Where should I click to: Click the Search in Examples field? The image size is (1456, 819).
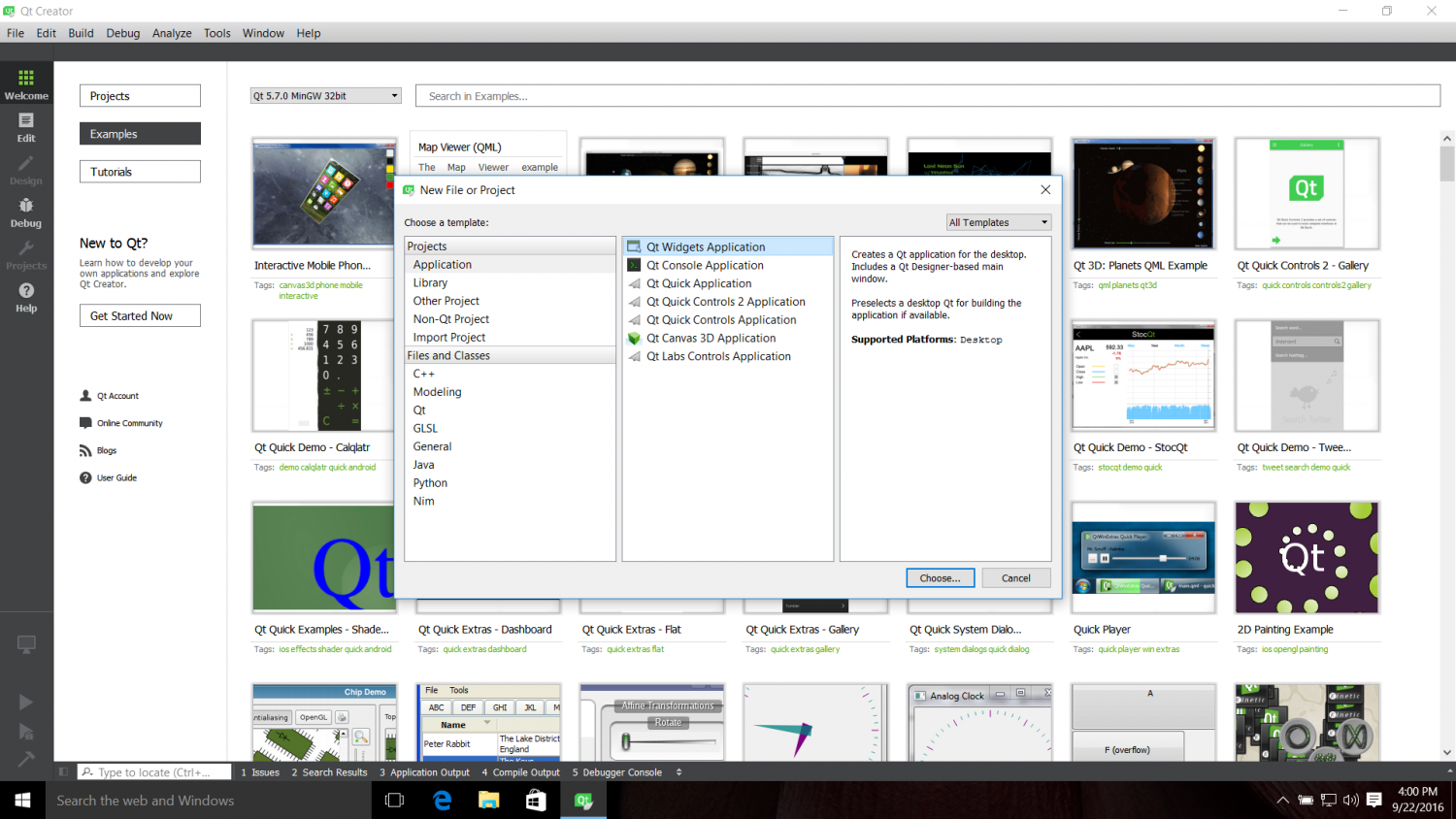(x=927, y=96)
